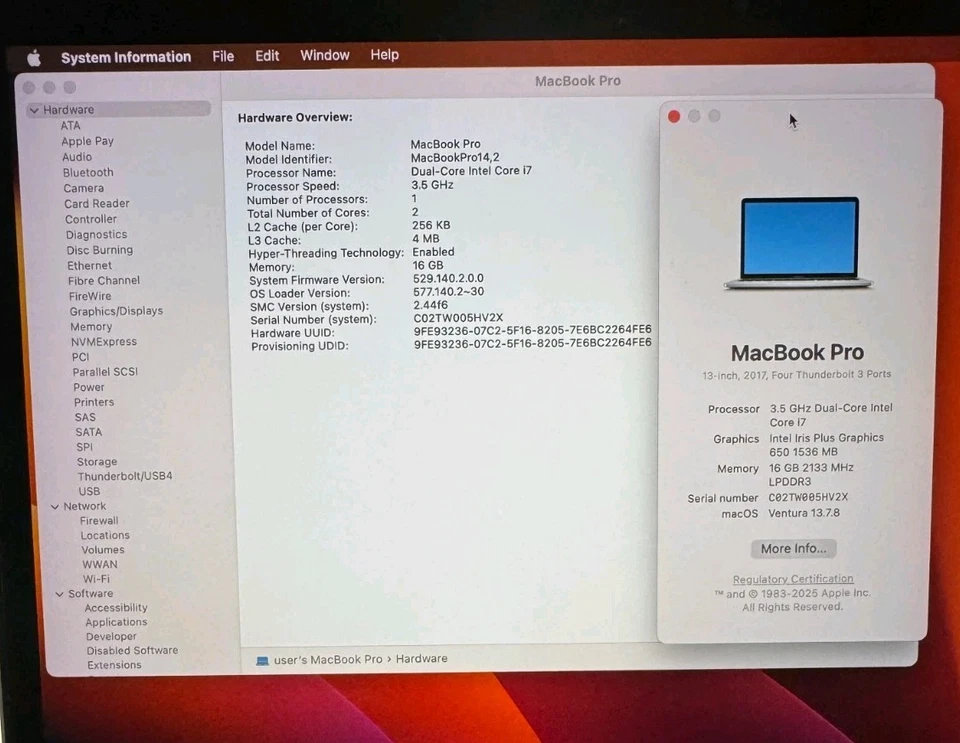
Task: Select Diagnostics in the sidebar
Action: 97,234
